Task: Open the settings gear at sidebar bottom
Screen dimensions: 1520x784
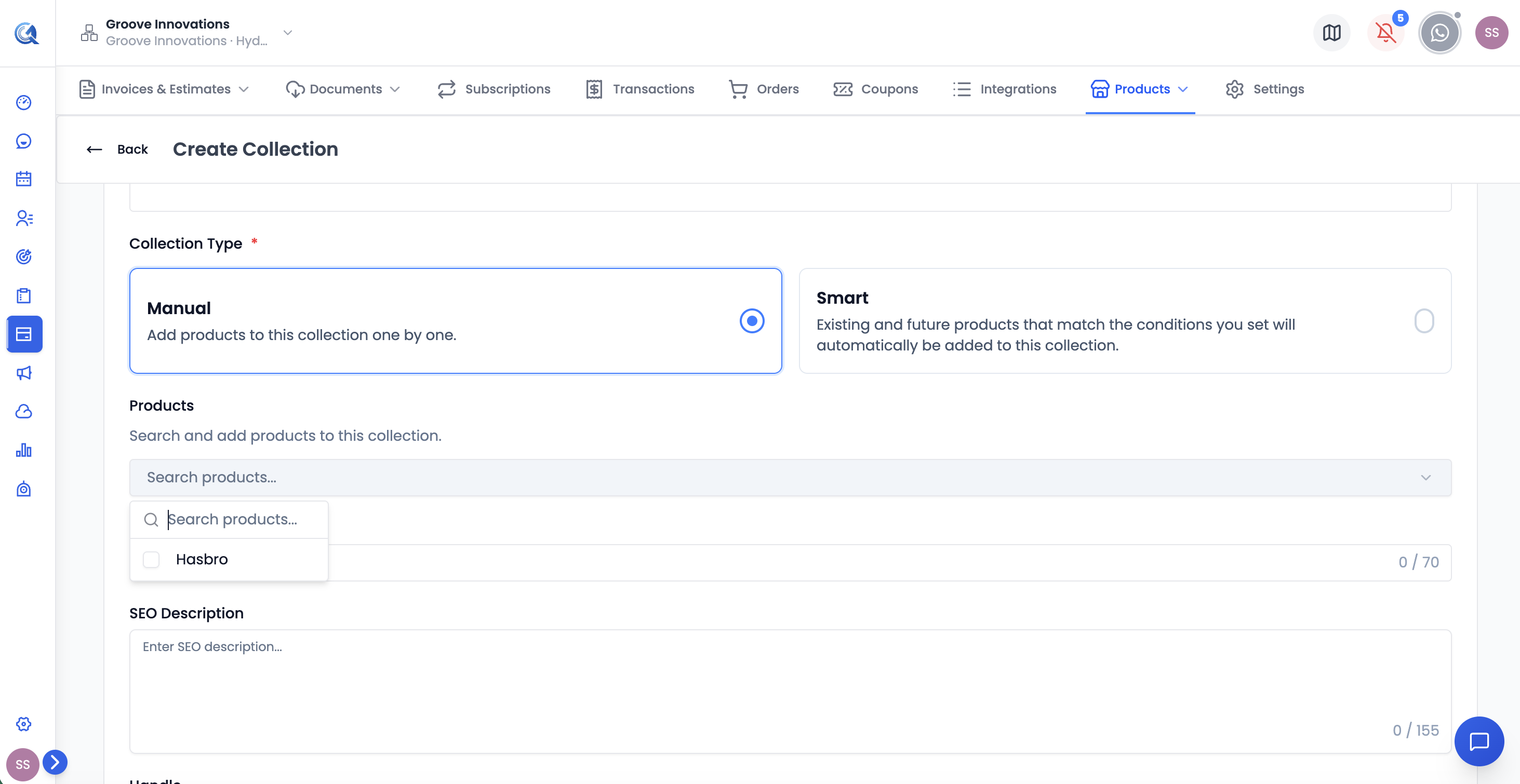Action: pos(23,724)
